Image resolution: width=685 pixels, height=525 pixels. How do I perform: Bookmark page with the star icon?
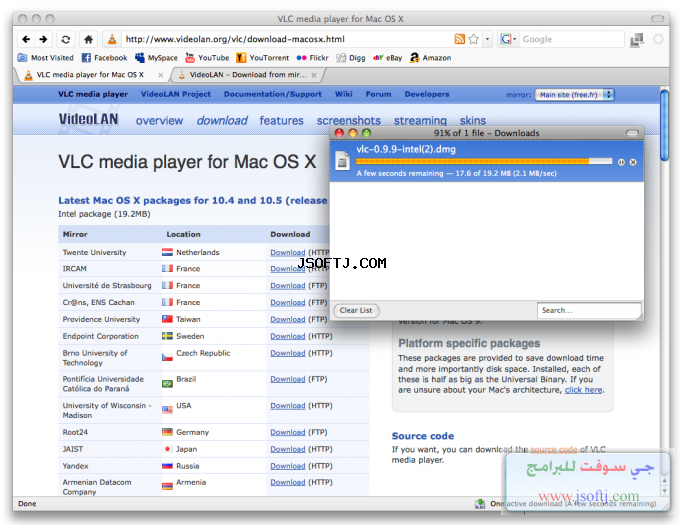[x=474, y=39]
